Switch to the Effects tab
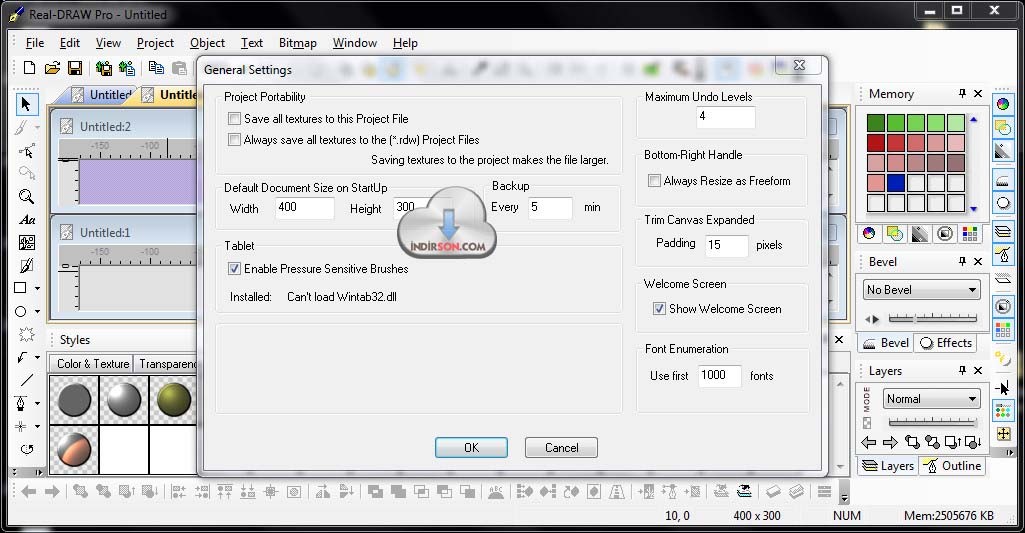This screenshot has width=1025, height=533. click(946, 343)
